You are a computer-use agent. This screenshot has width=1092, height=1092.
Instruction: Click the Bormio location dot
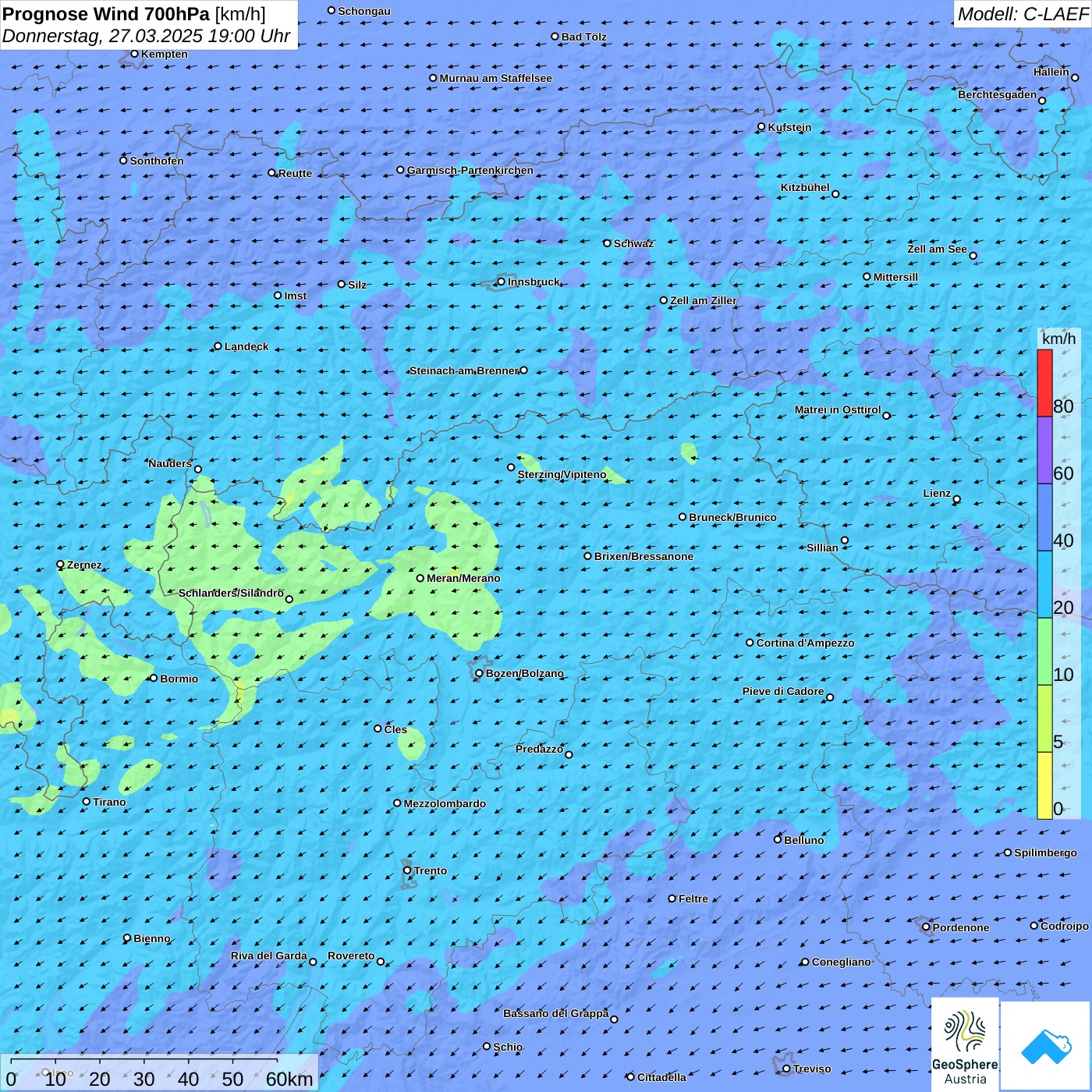point(154,678)
